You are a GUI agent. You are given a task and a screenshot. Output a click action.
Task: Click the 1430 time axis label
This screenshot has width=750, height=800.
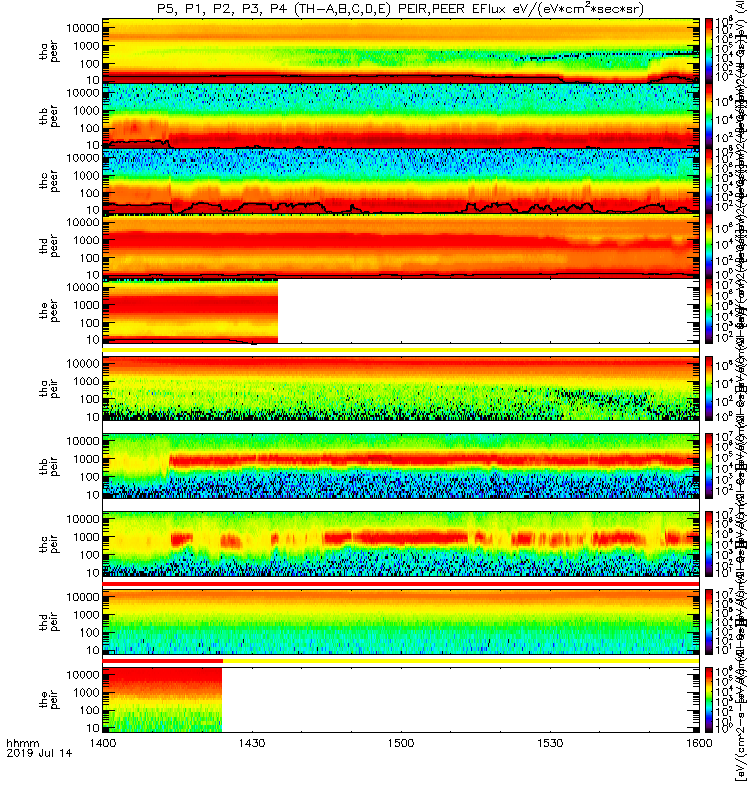(x=252, y=743)
